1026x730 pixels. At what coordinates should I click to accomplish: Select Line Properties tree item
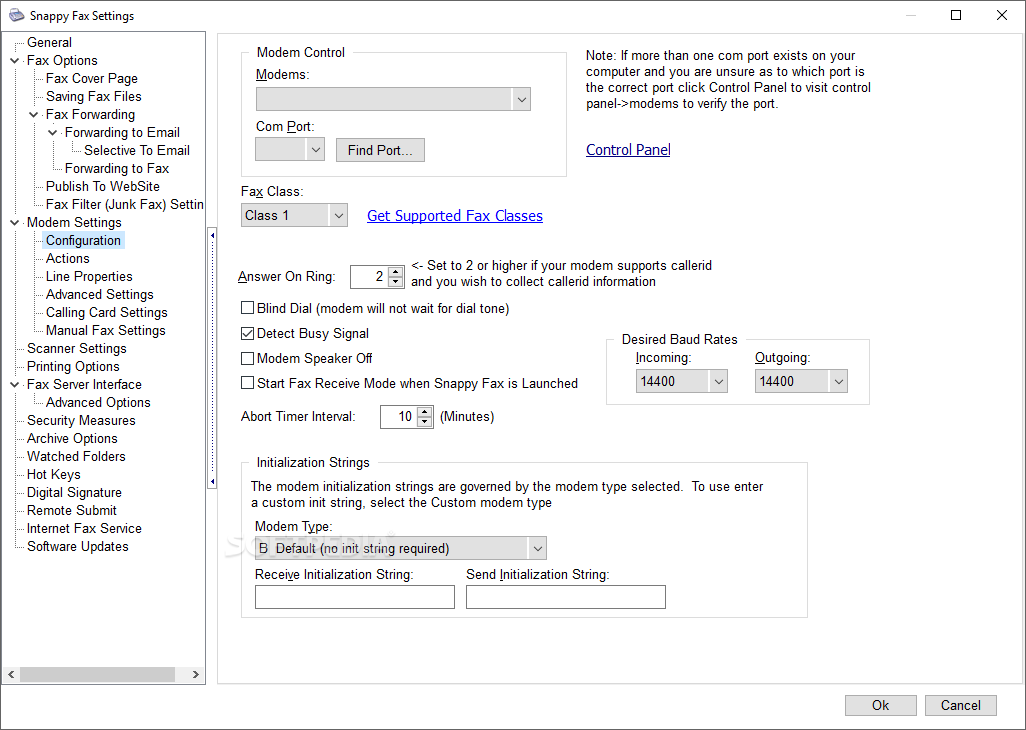click(89, 277)
